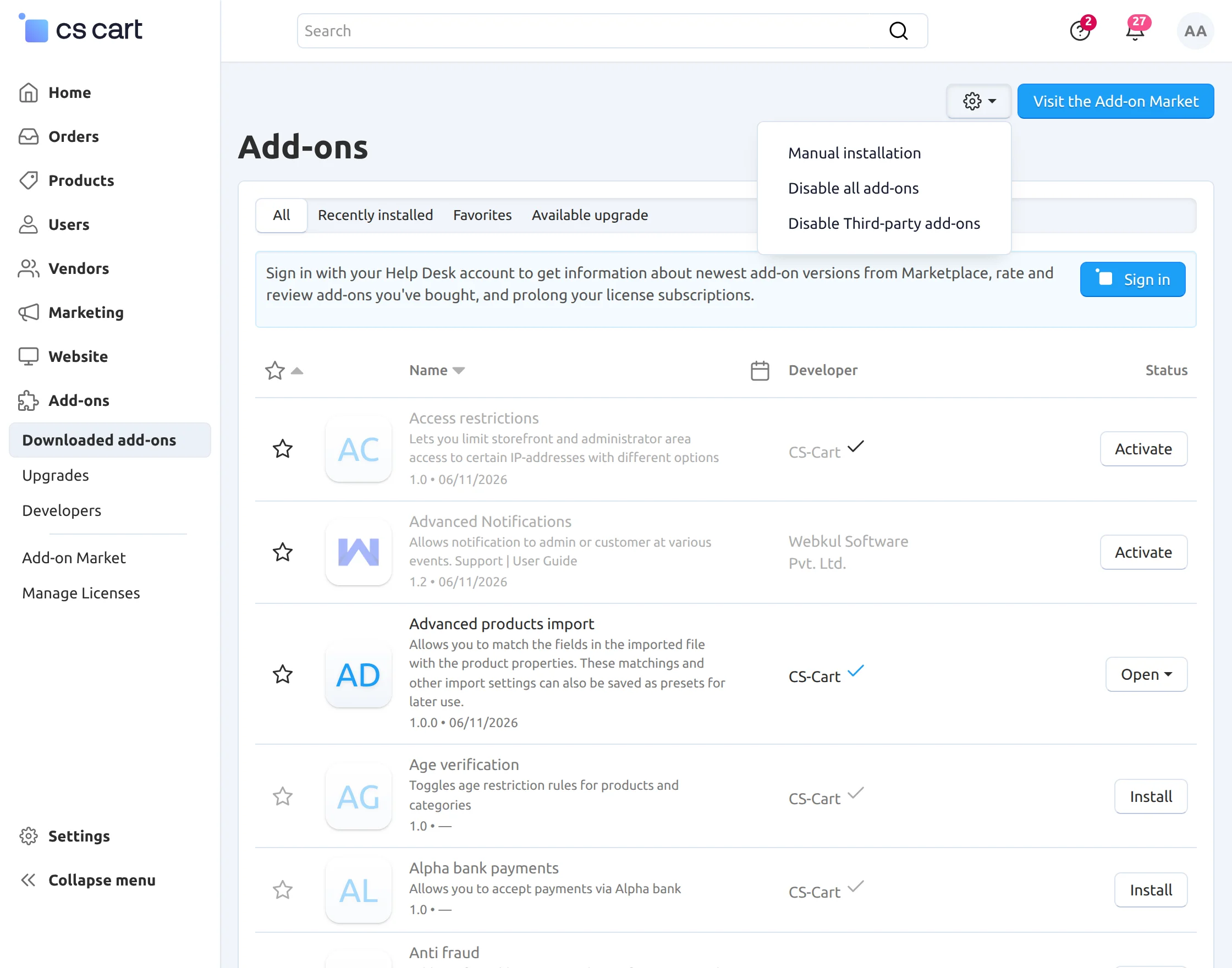The height and width of the screenshot is (968, 1232).
Task: Open Downloaded add-ons in sidebar
Action: coord(110,441)
